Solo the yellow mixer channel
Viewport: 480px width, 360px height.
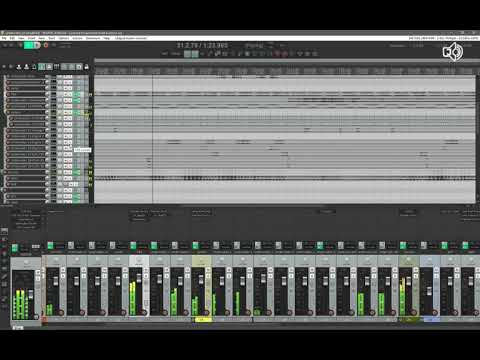point(208,276)
